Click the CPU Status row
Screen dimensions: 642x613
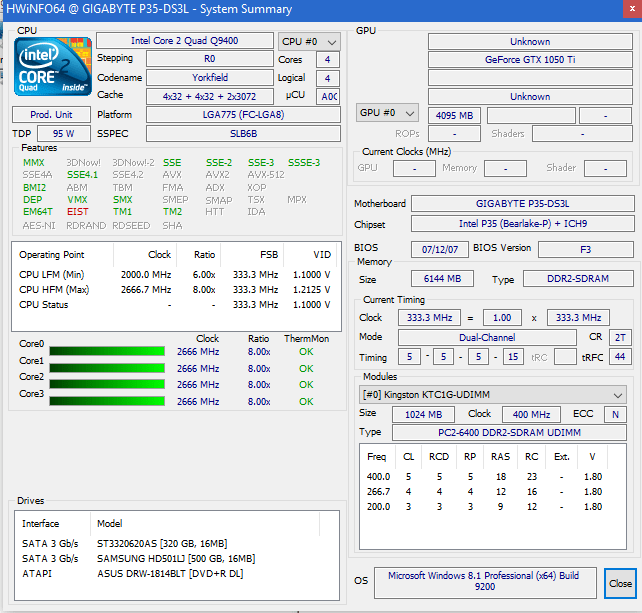[x=175, y=305]
